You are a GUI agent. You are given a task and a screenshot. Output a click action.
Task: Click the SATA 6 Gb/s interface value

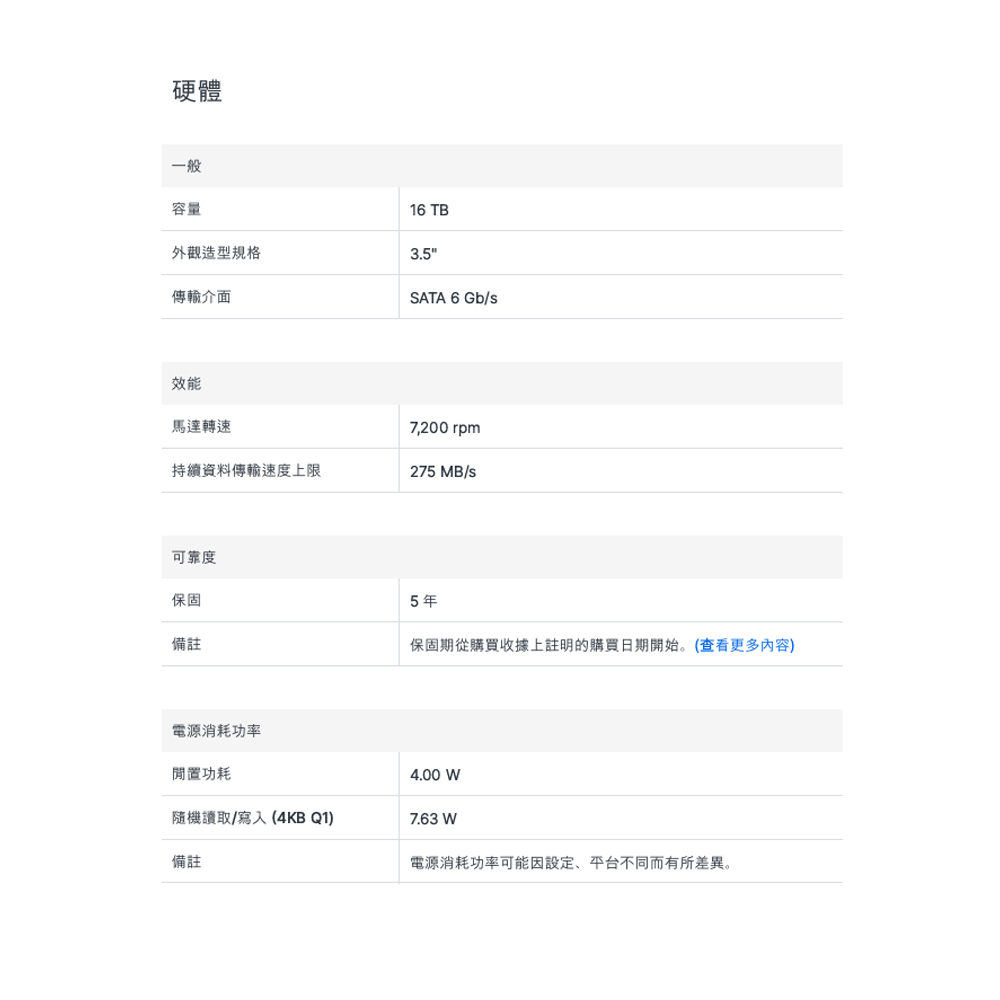453,298
